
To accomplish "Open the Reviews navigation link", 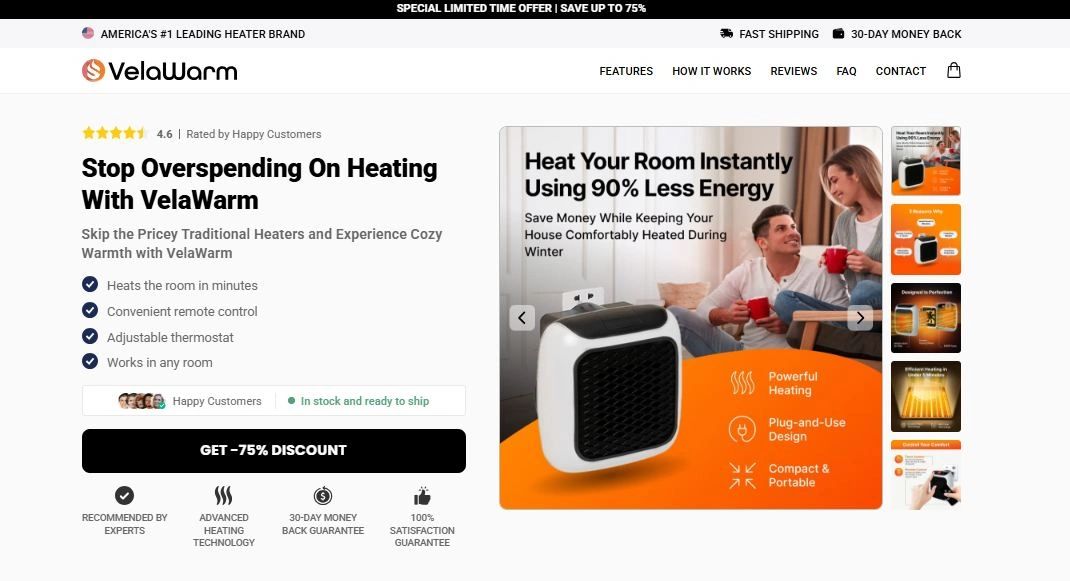I will (x=793, y=71).
